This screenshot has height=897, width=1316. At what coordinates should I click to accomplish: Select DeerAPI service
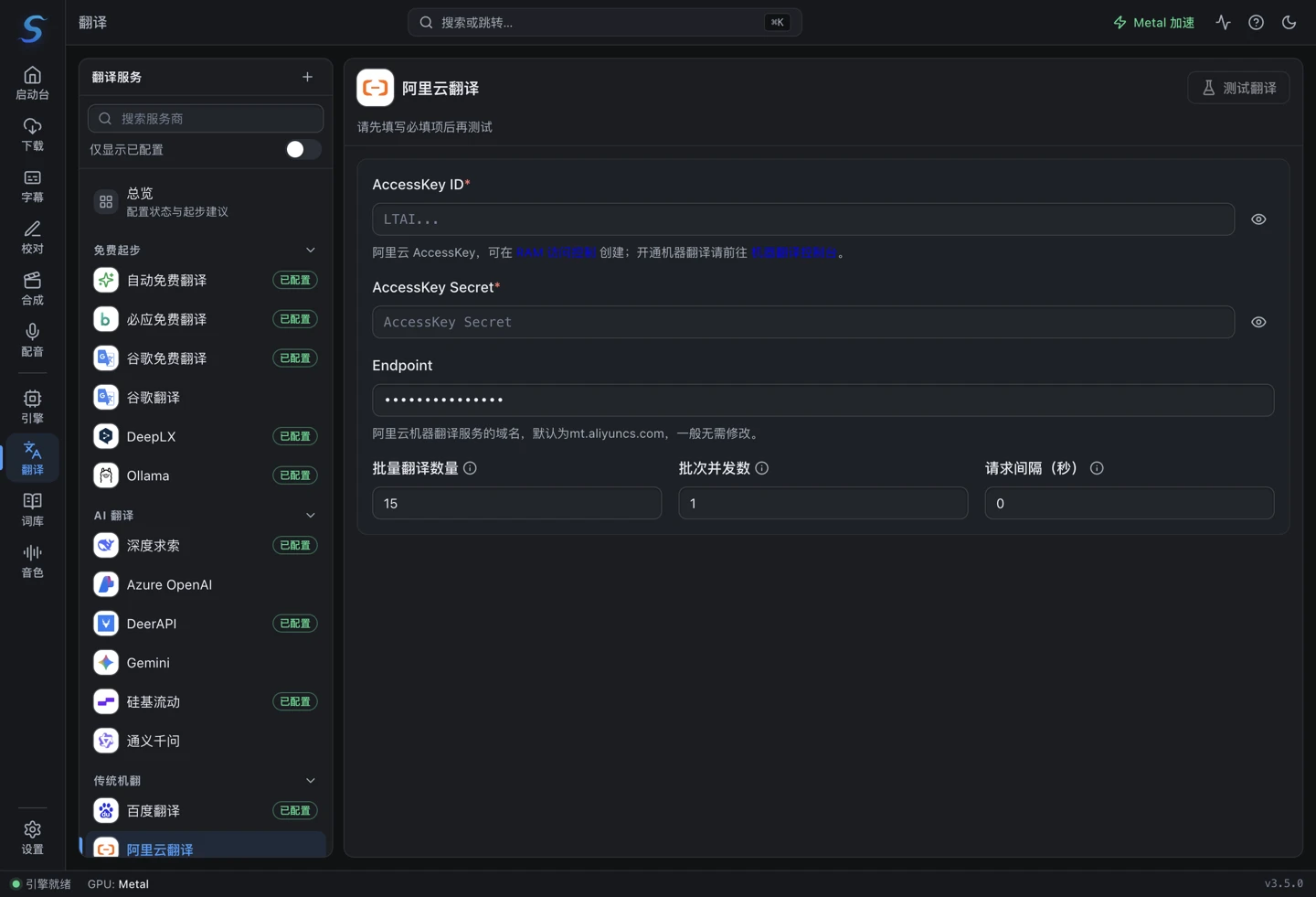[x=206, y=624]
